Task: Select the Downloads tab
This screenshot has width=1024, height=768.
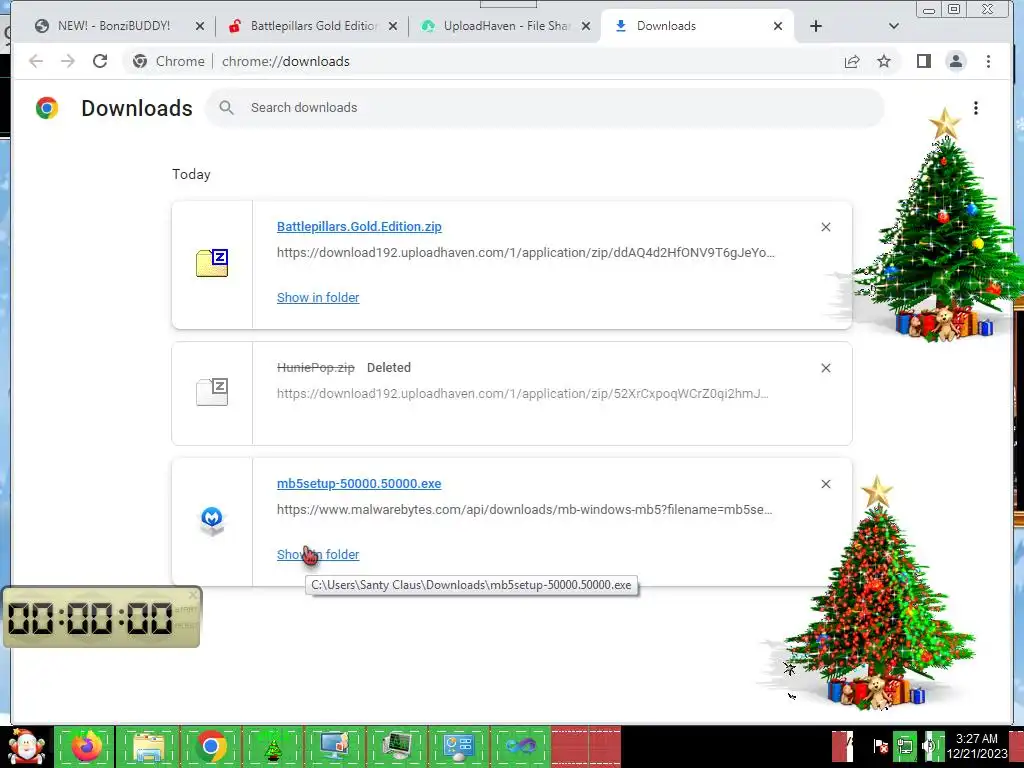Action: (696, 26)
